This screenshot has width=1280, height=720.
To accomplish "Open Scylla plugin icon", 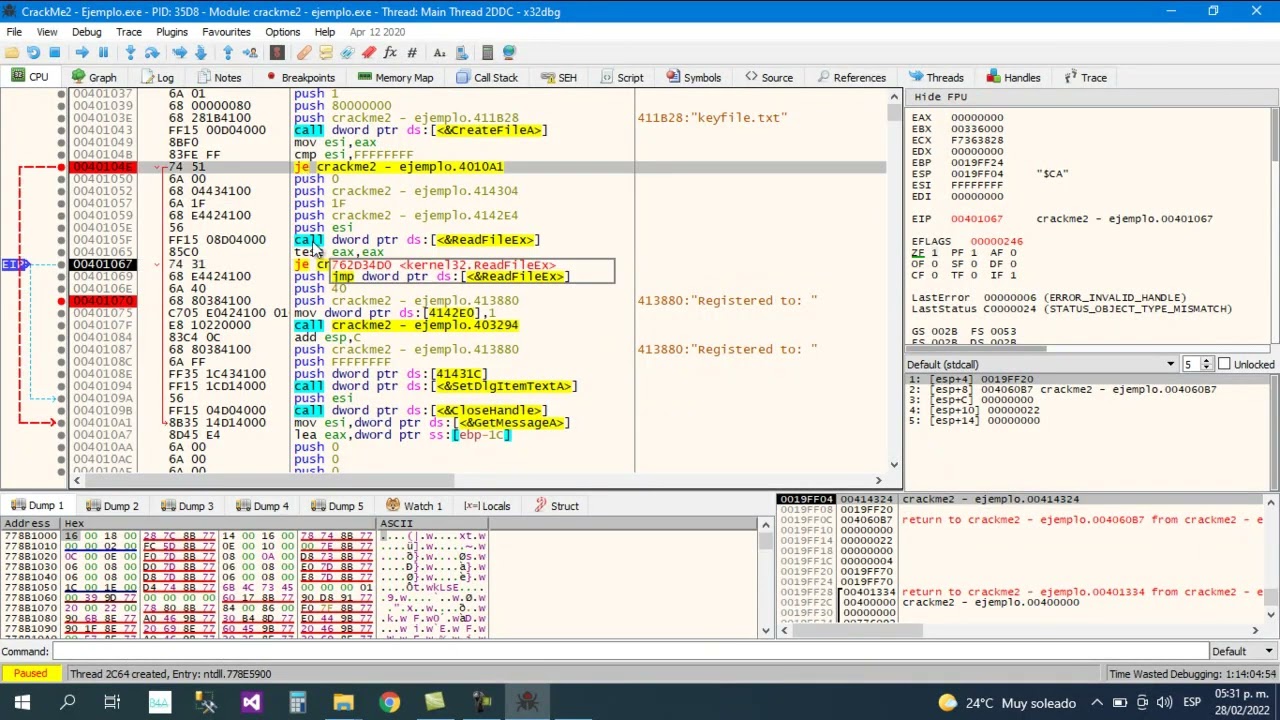I will pyautogui.click(x=277, y=52).
